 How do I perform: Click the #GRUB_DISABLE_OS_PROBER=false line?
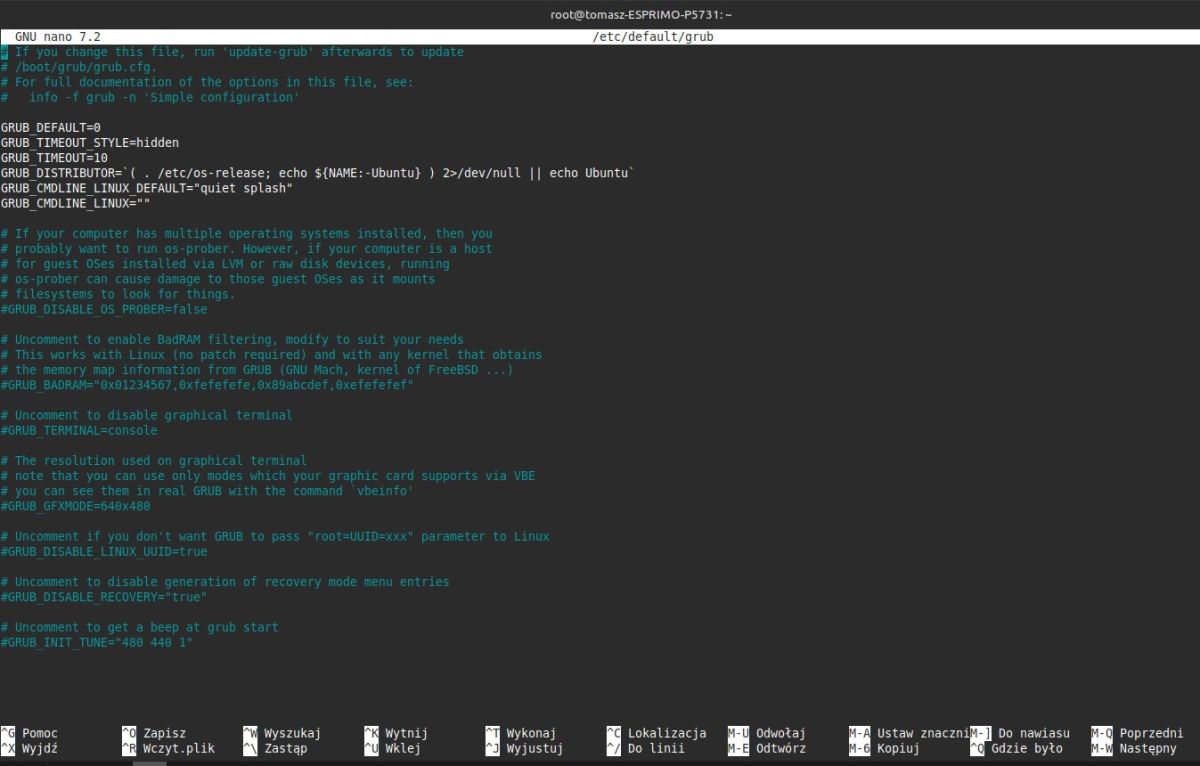[104, 309]
